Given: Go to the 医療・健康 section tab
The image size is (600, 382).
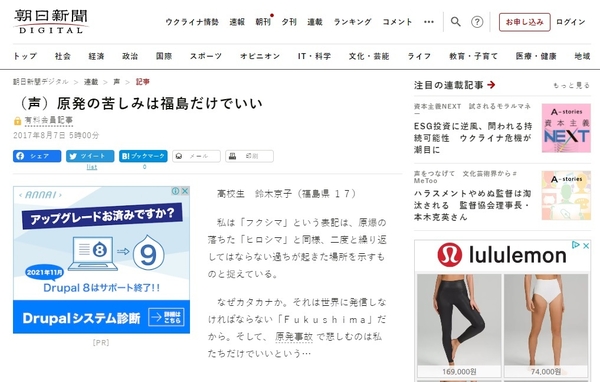Looking at the screenshot, I should coord(536,56).
